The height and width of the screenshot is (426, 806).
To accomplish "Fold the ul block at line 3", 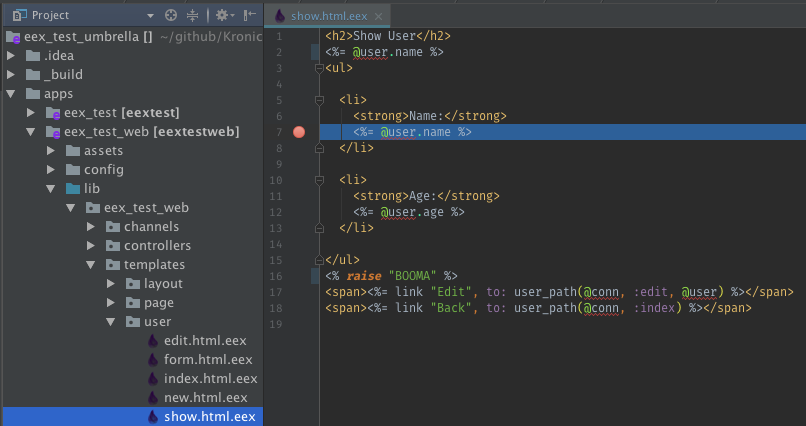I will 318,68.
